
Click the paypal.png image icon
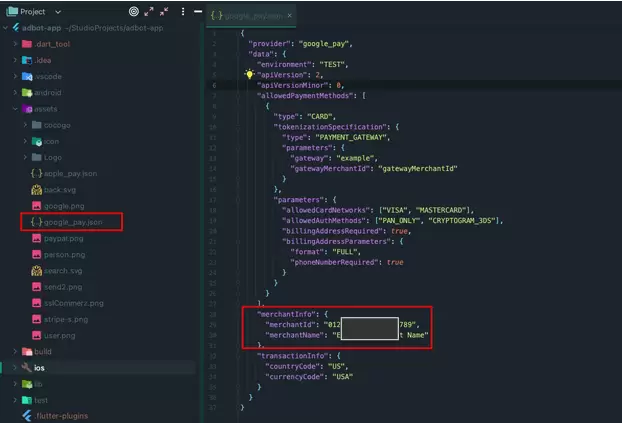click(x=36, y=238)
